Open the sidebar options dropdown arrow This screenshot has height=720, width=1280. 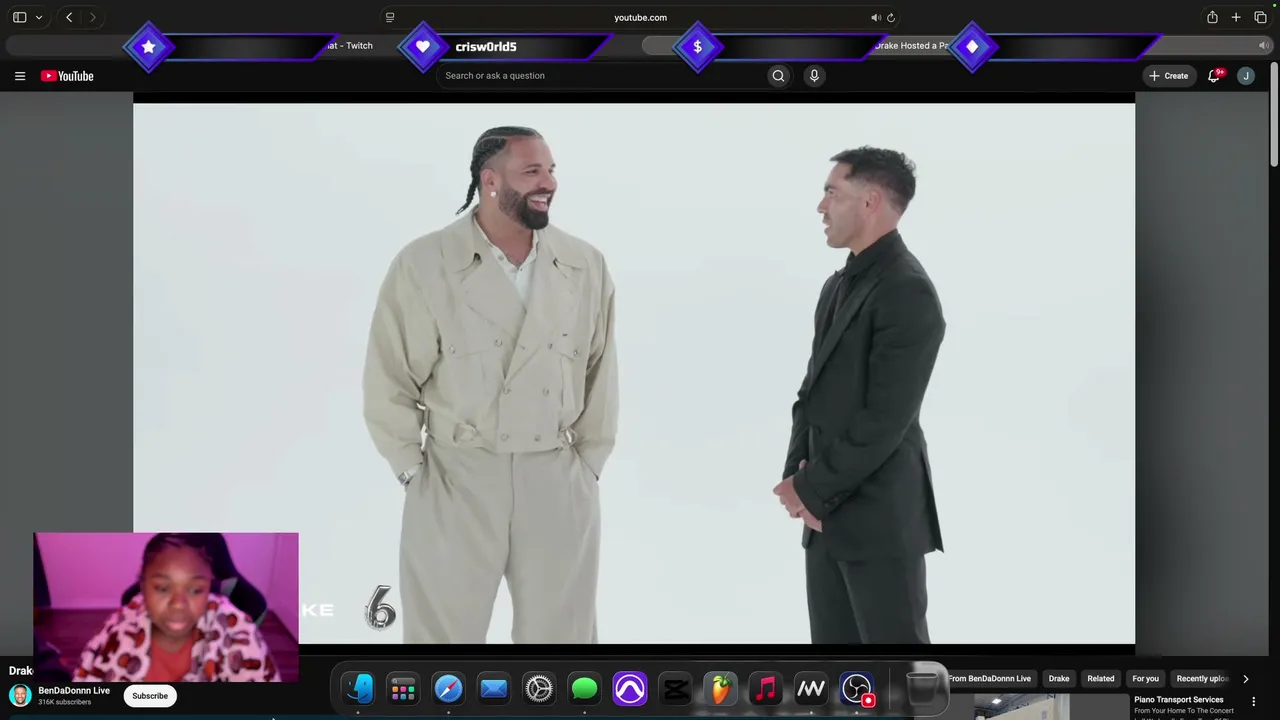coord(39,17)
